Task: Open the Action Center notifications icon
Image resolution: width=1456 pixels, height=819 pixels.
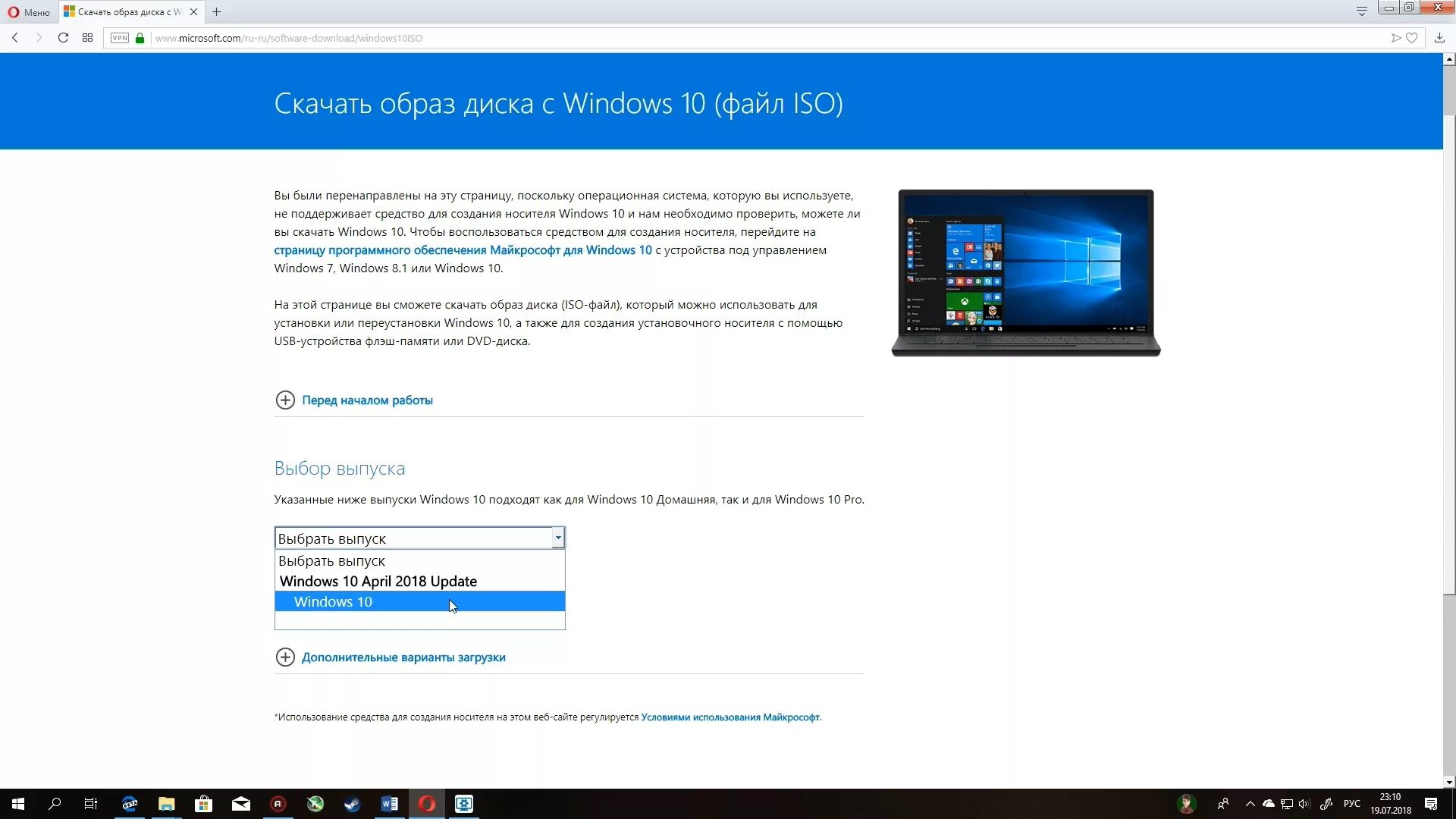Action: pos(1431,804)
